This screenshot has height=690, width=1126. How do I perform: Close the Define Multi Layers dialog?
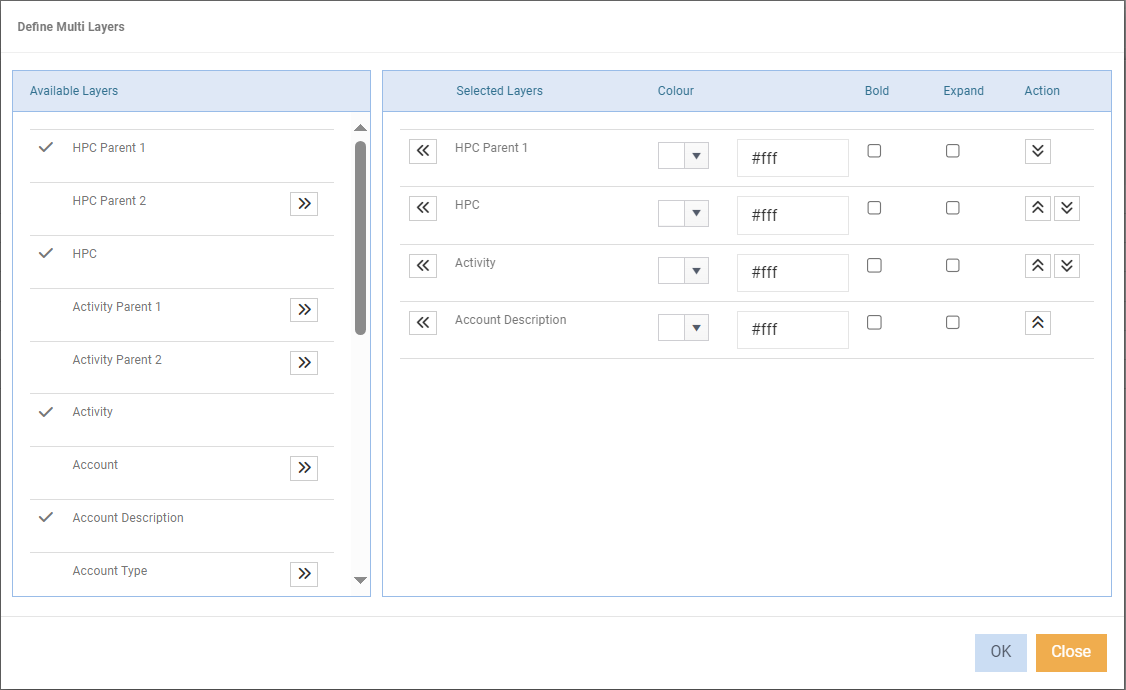pyautogui.click(x=1070, y=652)
